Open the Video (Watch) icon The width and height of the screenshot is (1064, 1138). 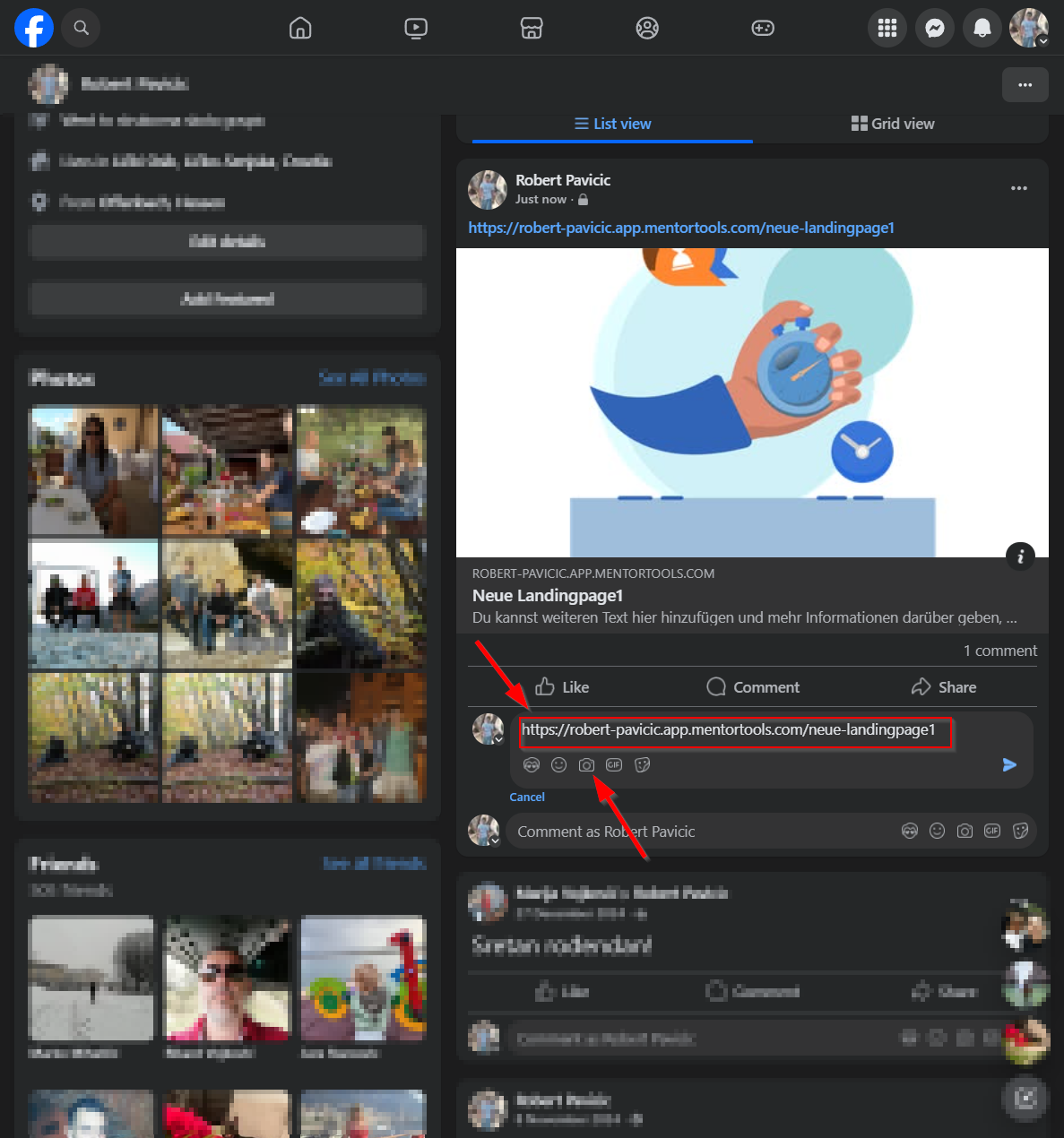pos(416,29)
